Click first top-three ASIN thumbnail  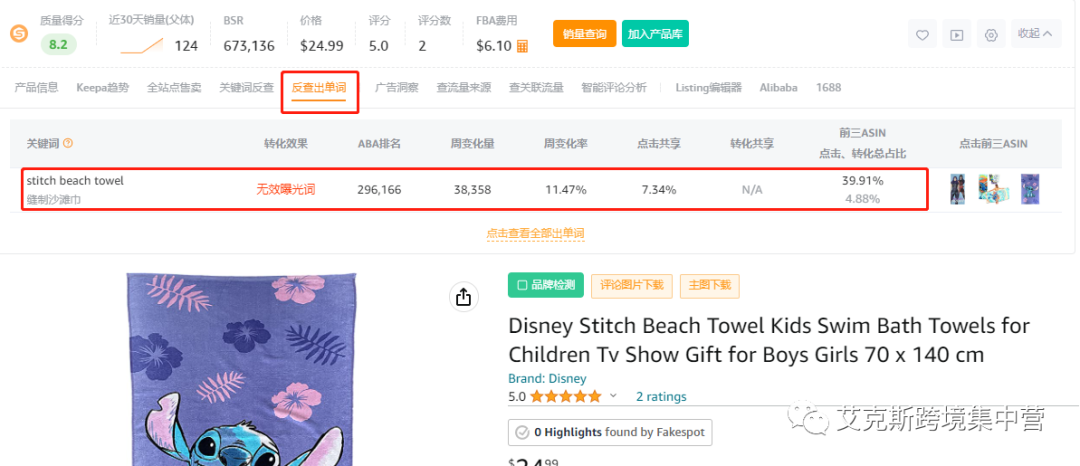957,189
